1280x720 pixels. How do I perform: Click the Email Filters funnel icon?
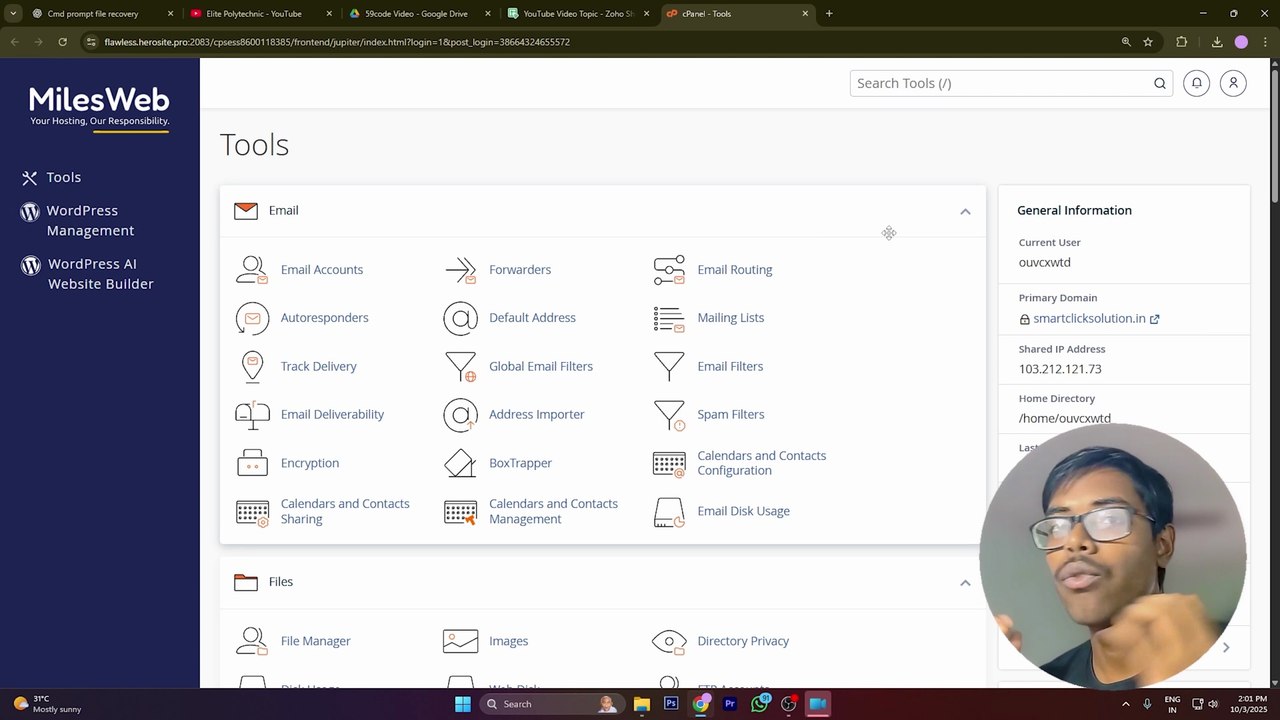click(x=669, y=366)
